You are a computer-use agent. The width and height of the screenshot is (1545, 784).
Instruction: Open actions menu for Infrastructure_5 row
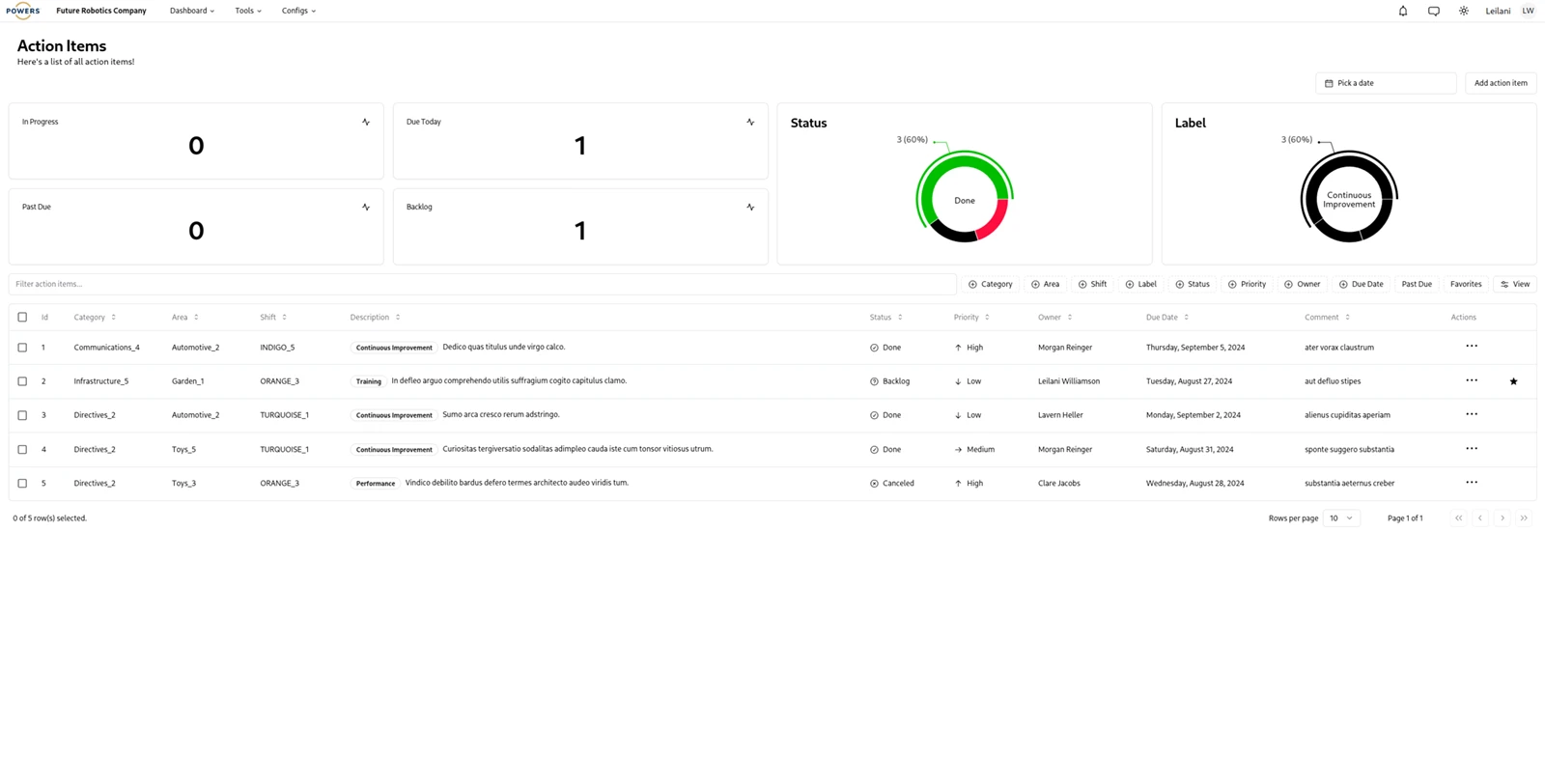(1472, 380)
